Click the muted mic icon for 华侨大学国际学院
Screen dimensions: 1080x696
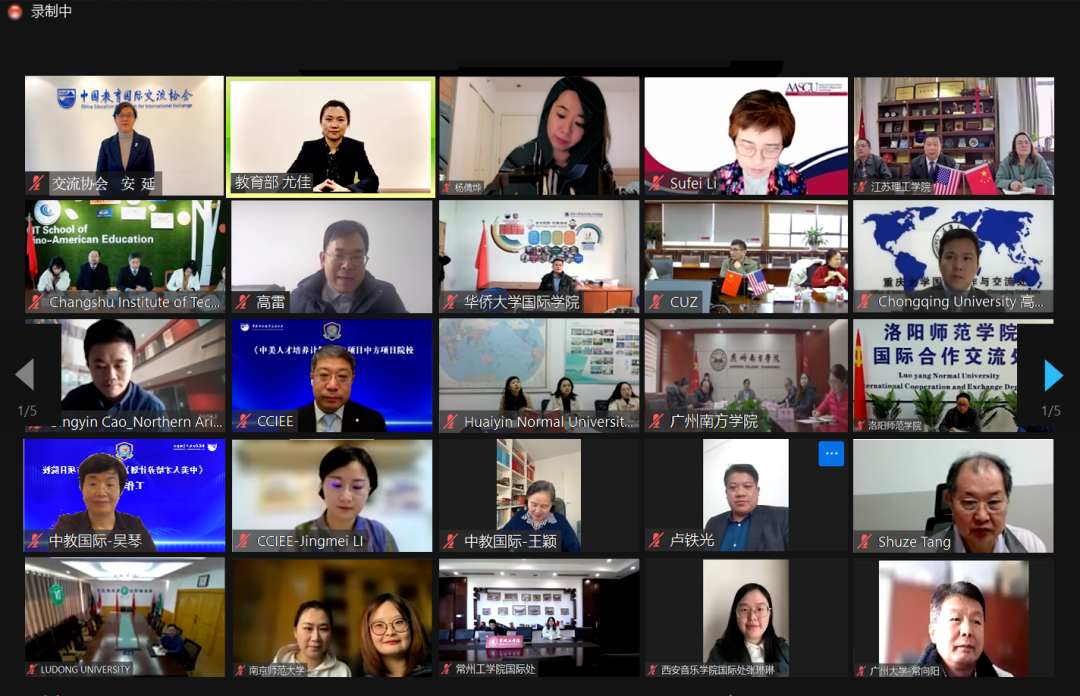(450, 302)
